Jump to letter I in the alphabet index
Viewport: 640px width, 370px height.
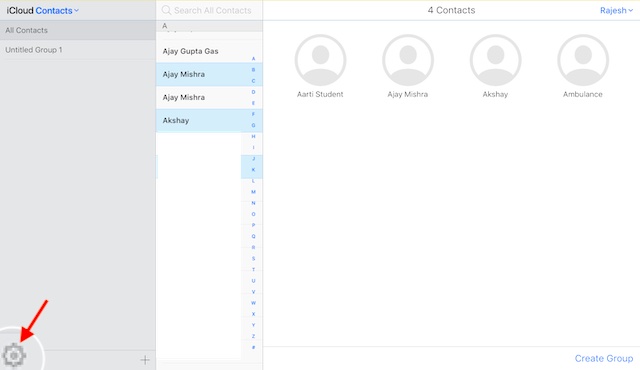[253, 148]
